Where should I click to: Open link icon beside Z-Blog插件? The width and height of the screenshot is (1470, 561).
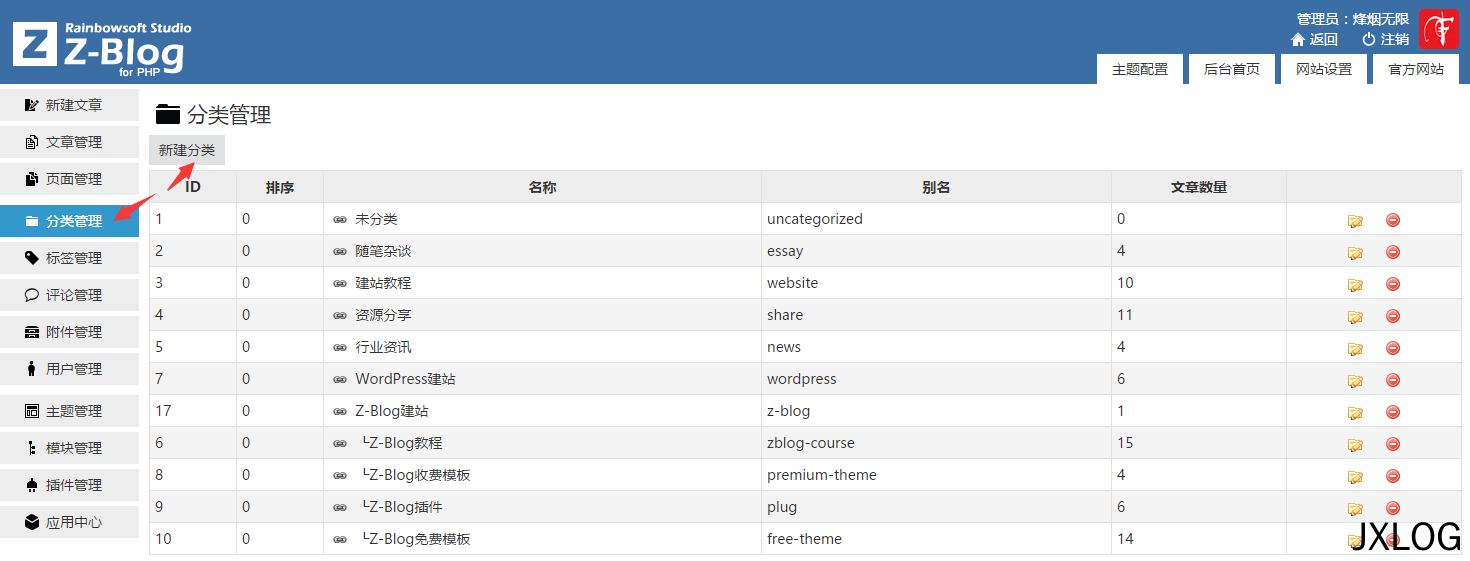pyautogui.click(x=340, y=508)
